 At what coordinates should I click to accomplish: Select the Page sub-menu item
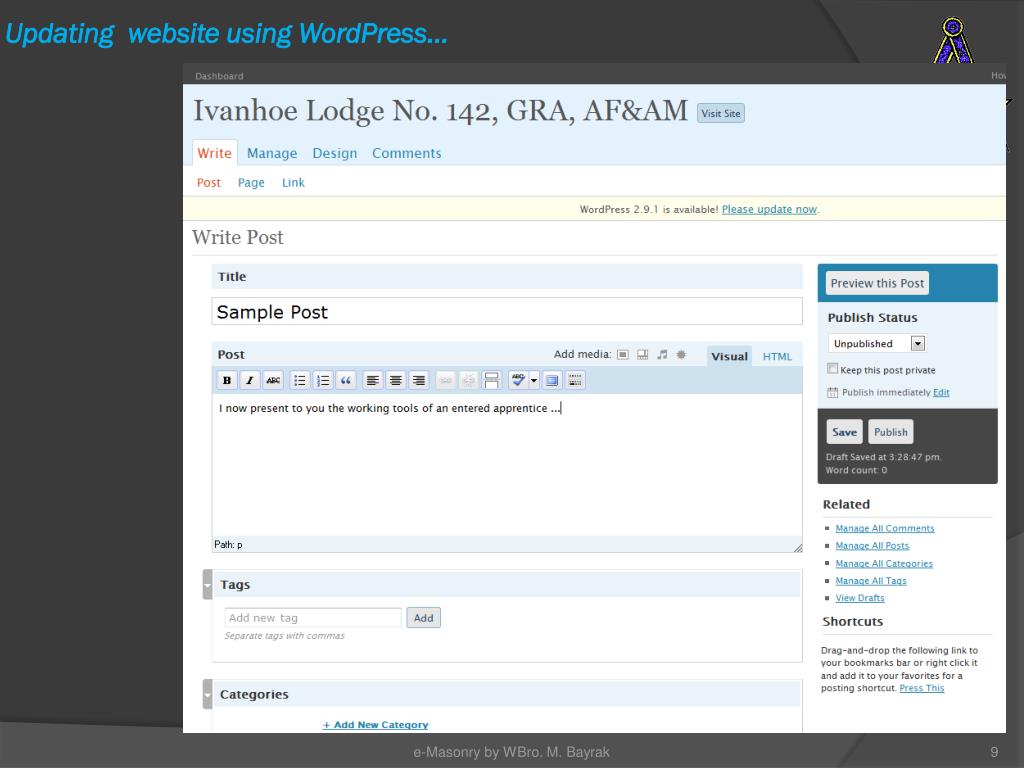click(251, 183)
